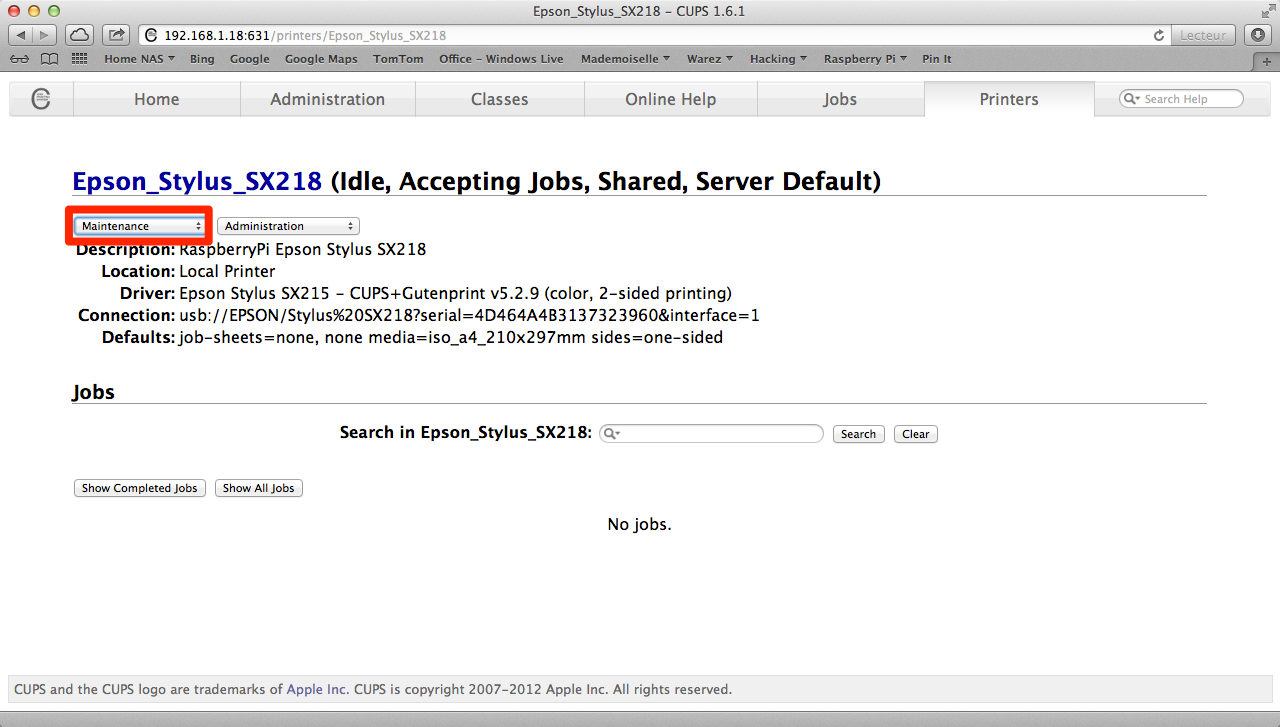Open the Office - Windows Live bookmark

[x=501, y=59]
